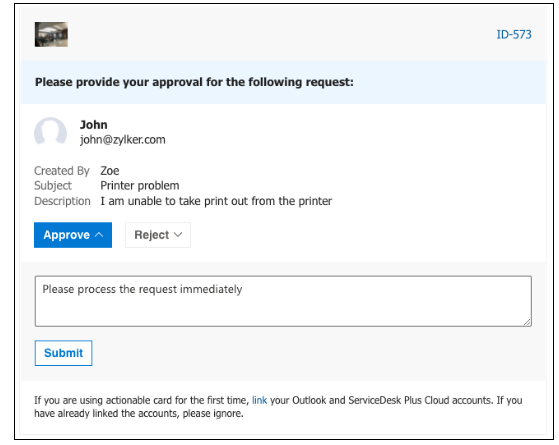
Task: Click the 'Printer problem' subject text
Action: pyautogui.click(x=140, y=186)
